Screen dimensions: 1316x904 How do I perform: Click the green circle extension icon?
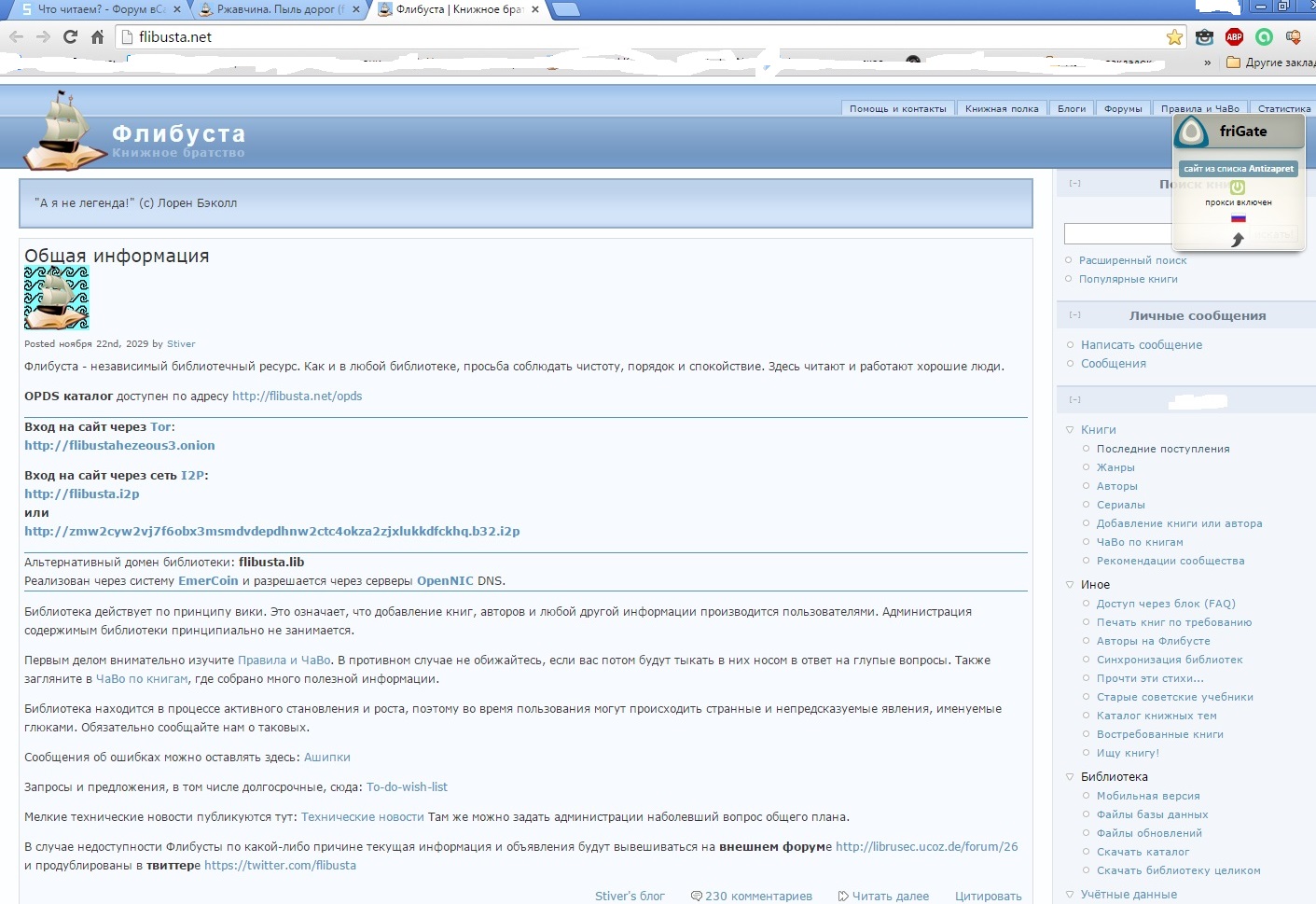pyautogui.click(x=1264, y=37)
